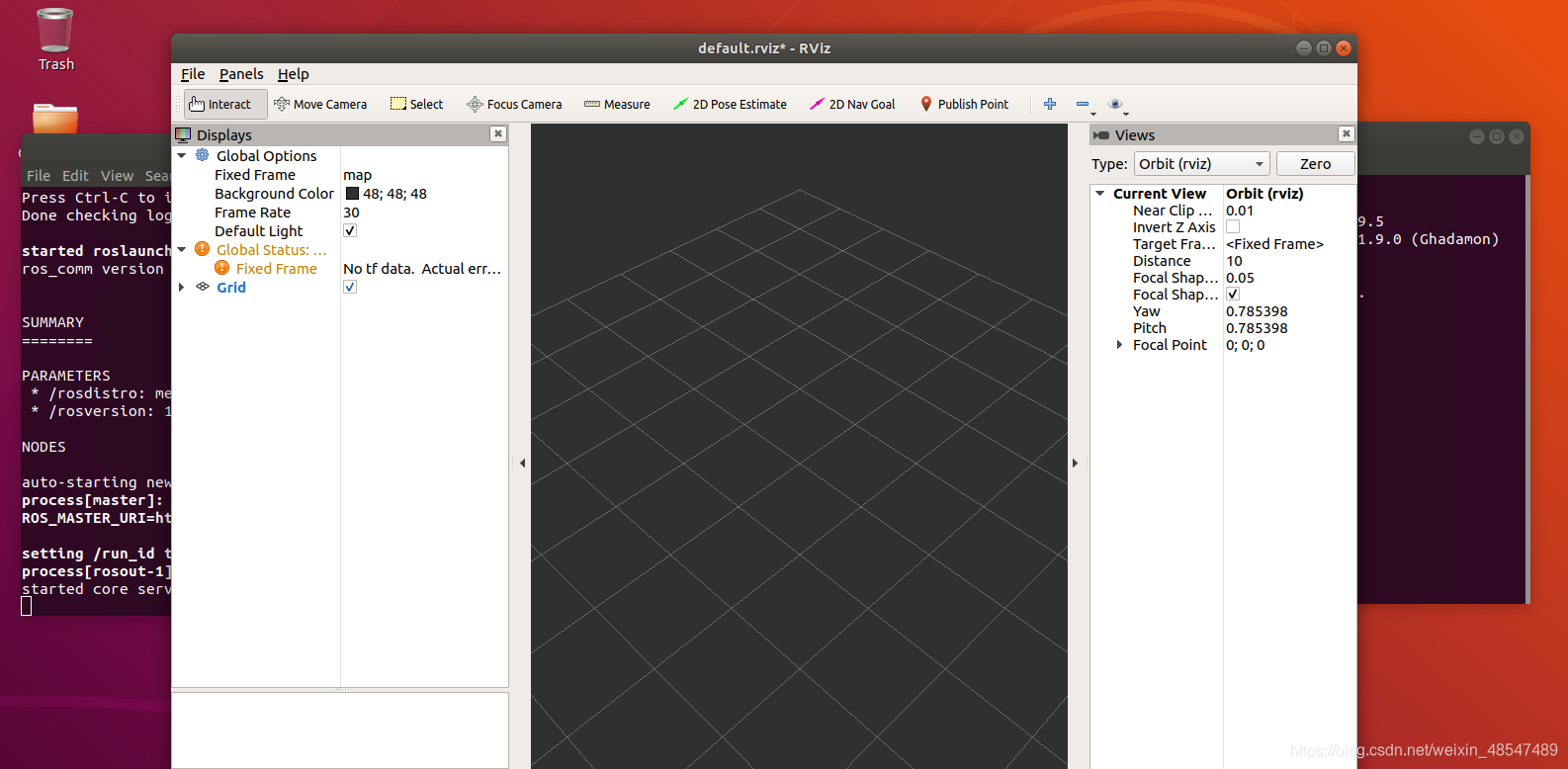1568x769 pixels.
Task: Click the blue plus add-tool icon
Action: coord(1050,104)
